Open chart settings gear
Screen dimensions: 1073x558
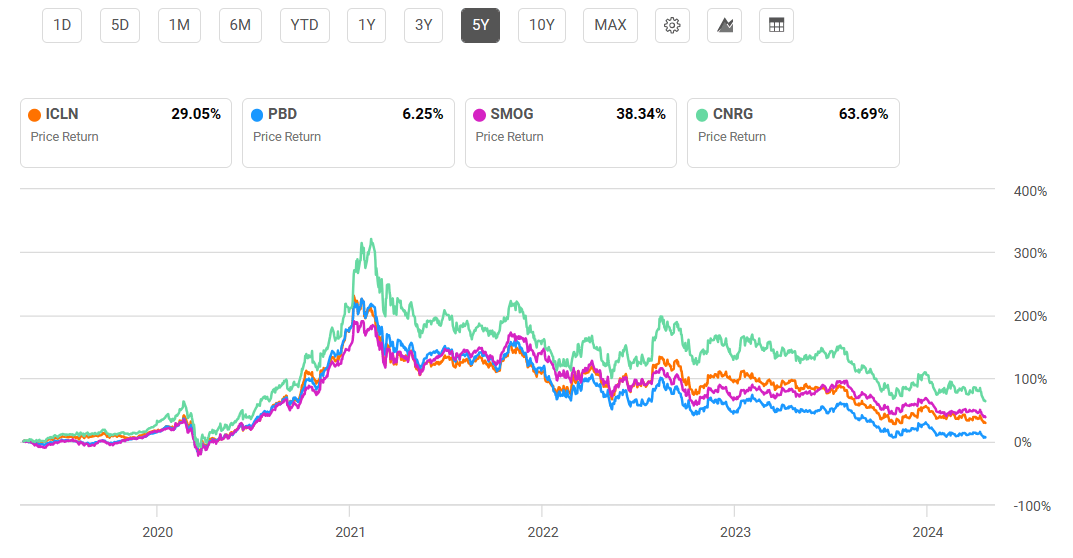tap(672, 25)
